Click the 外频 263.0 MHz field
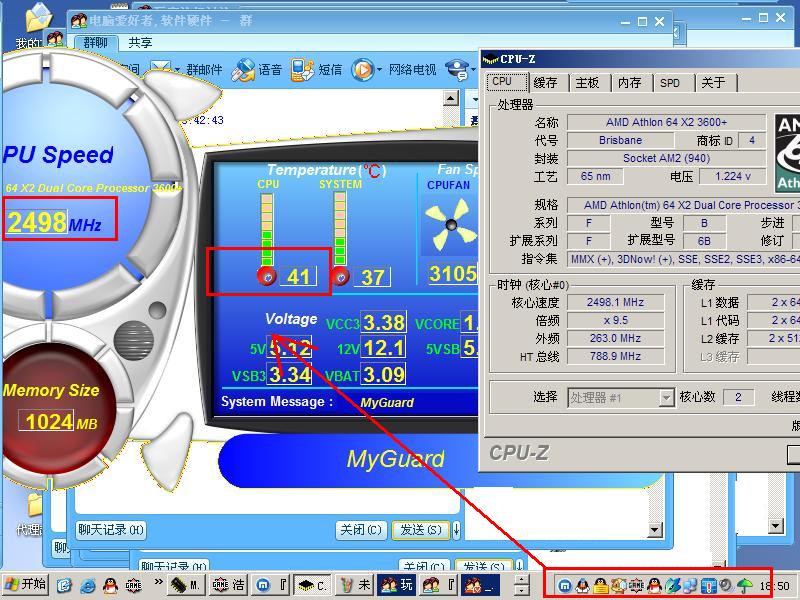Viewport: 800px width, 600px height. point(615,338)
